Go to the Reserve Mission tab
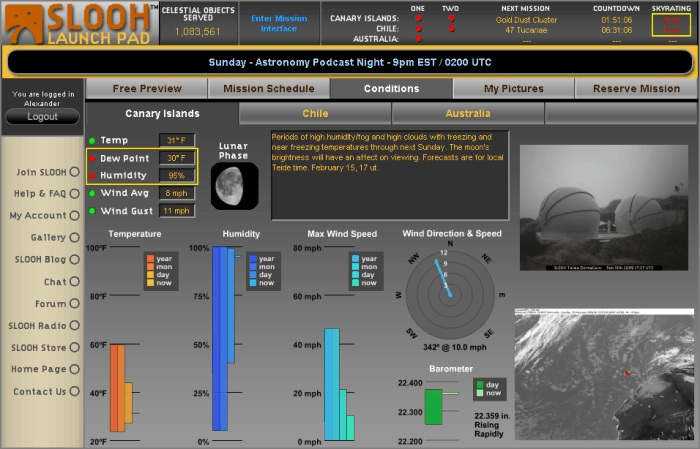 636,88
